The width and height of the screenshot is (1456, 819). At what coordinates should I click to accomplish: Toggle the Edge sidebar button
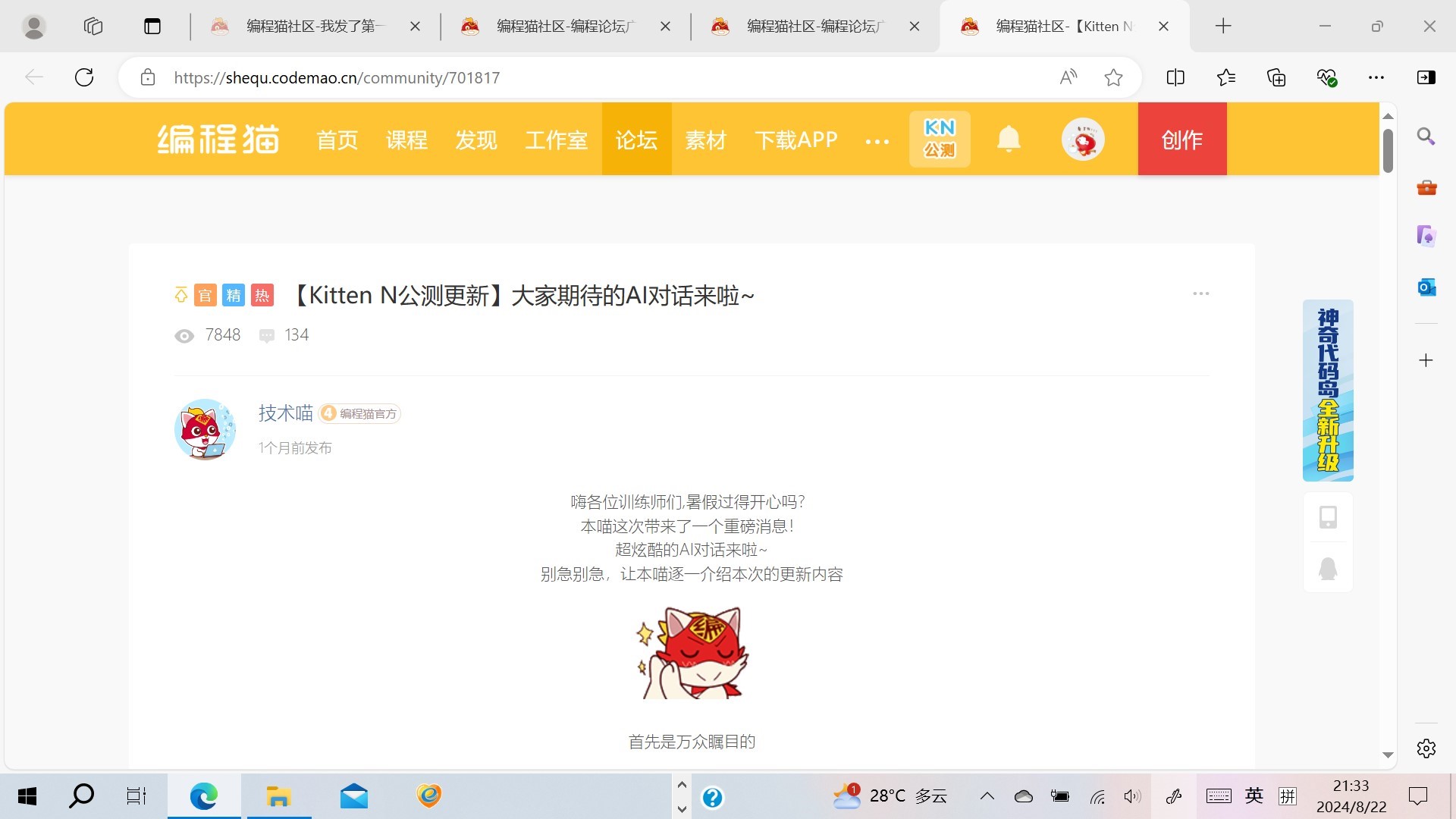coord(1426,77)
